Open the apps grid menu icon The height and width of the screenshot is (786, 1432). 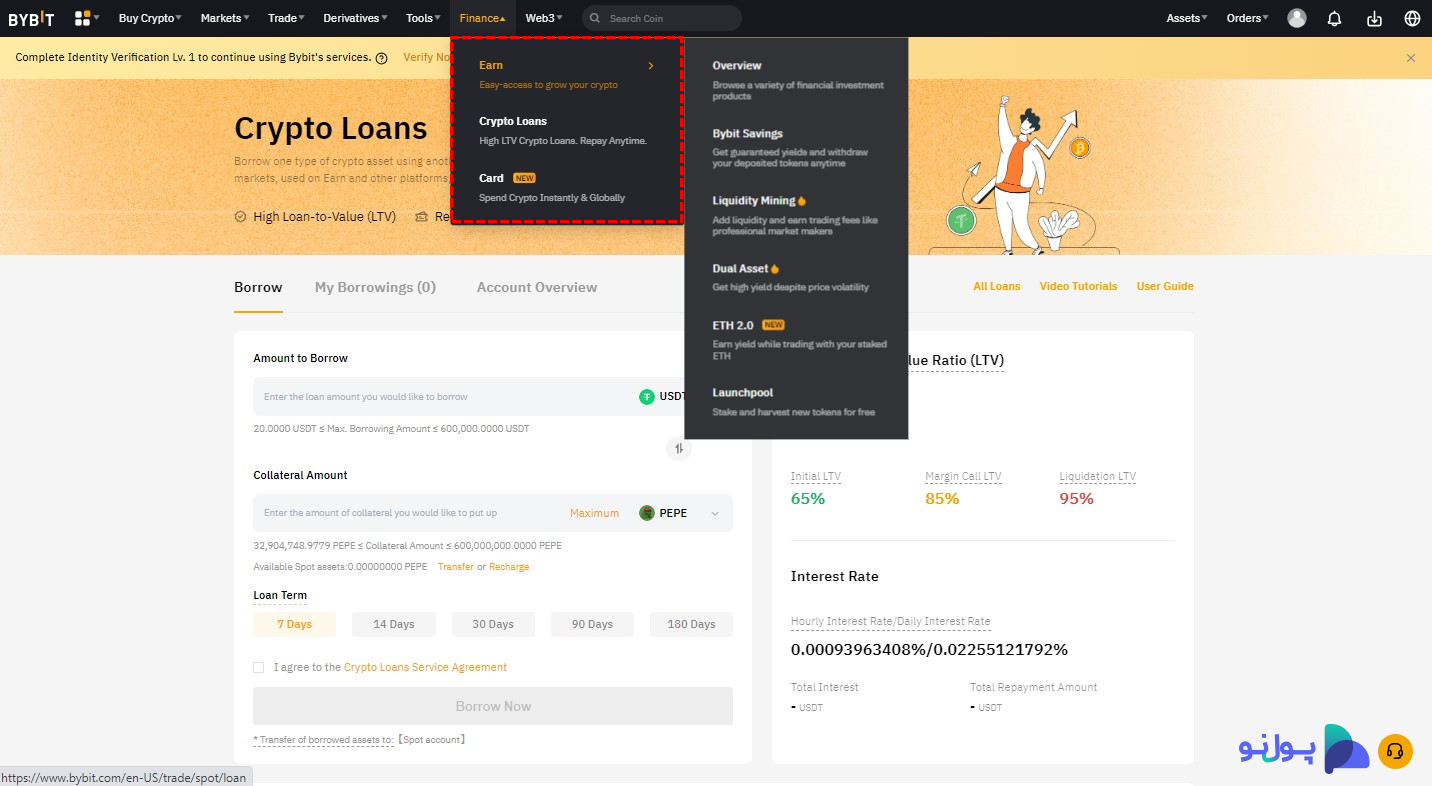click(x=82, y=18)
